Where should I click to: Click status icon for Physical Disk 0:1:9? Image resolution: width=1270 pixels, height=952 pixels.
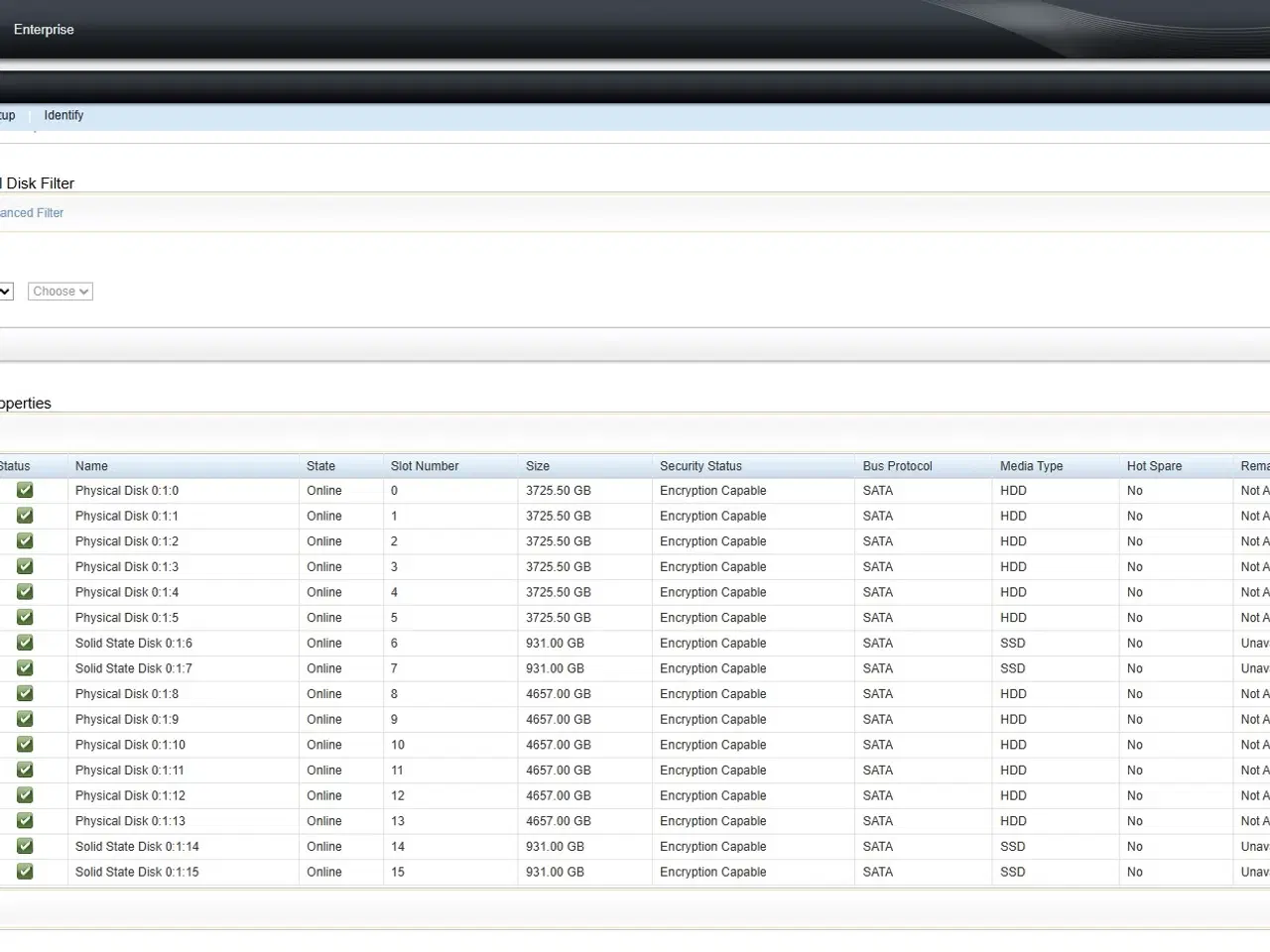pyautogui.click(x=25, y=719)
